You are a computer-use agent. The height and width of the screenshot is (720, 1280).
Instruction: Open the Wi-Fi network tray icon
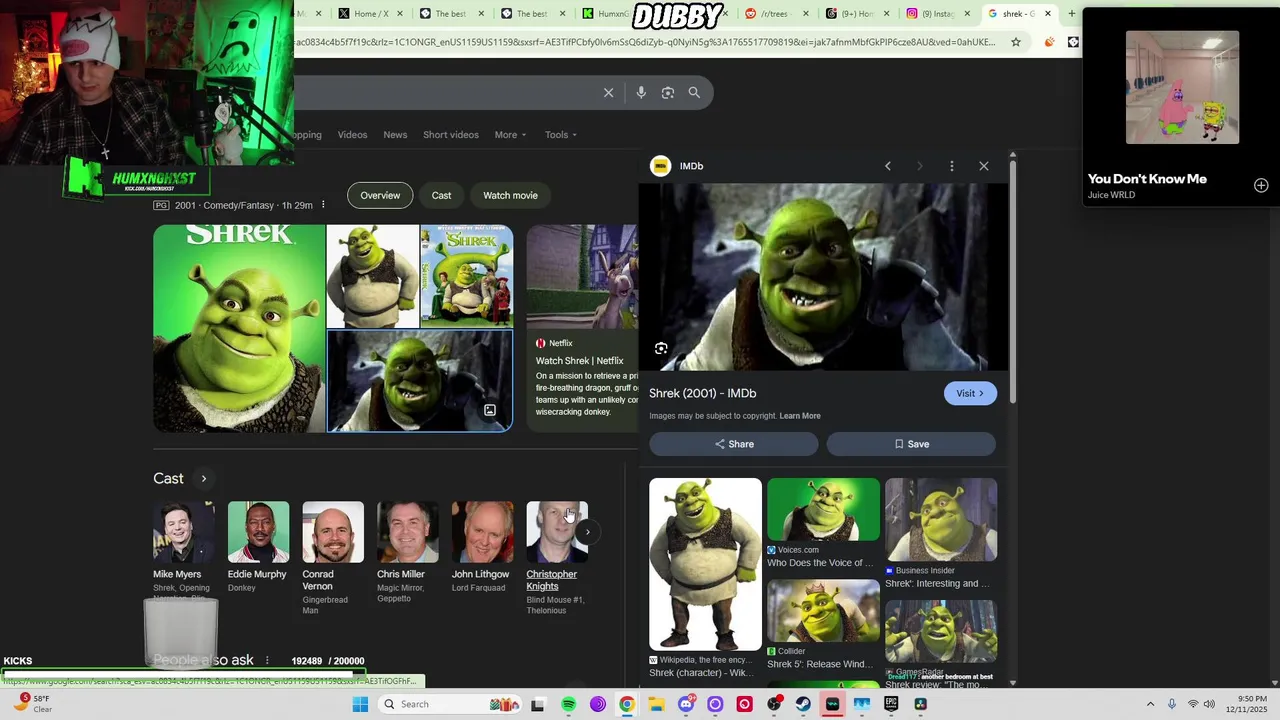(1192, 704)
